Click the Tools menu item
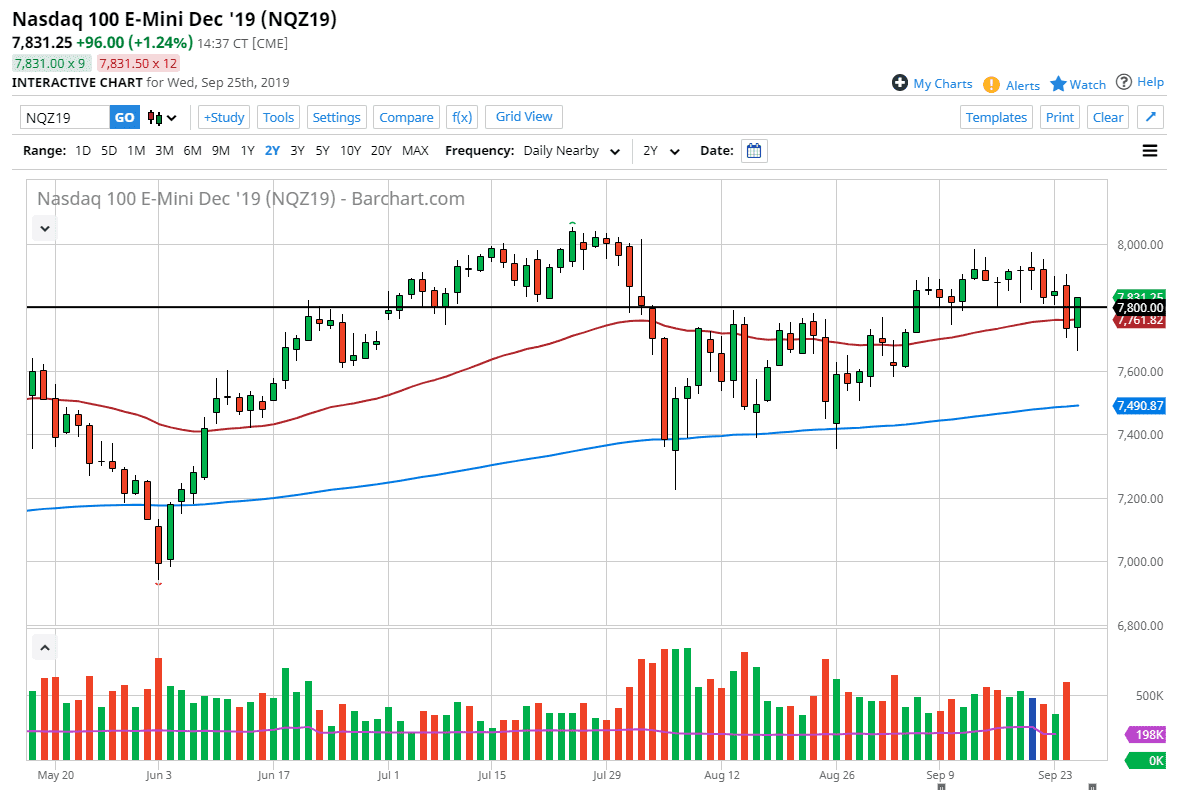This screenshot has height=790, width=1188. point(278,117)
